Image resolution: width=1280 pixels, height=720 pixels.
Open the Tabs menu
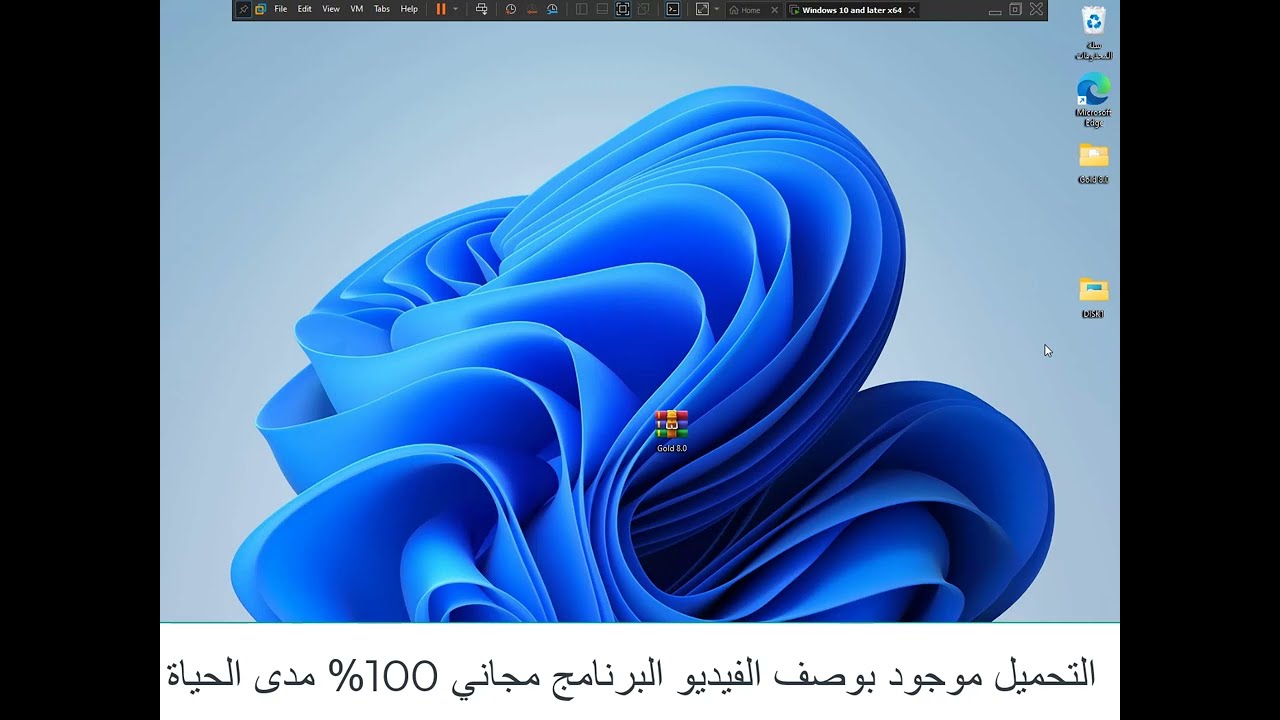[x=382, y=9]
